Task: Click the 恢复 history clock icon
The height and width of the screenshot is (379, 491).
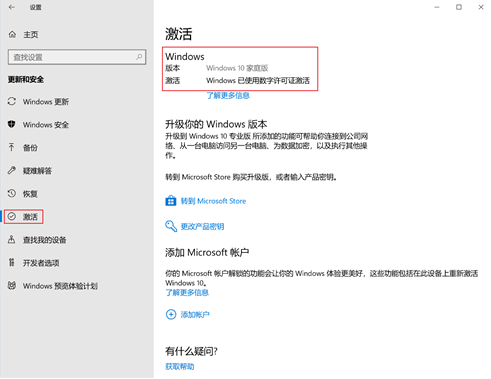Action: pos(12,193)
